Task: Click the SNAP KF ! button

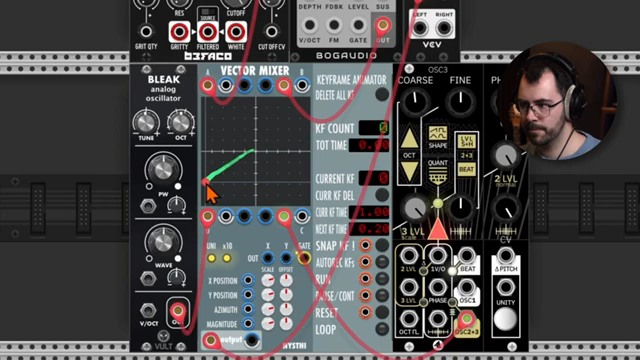Action: [x=382, y=245]
